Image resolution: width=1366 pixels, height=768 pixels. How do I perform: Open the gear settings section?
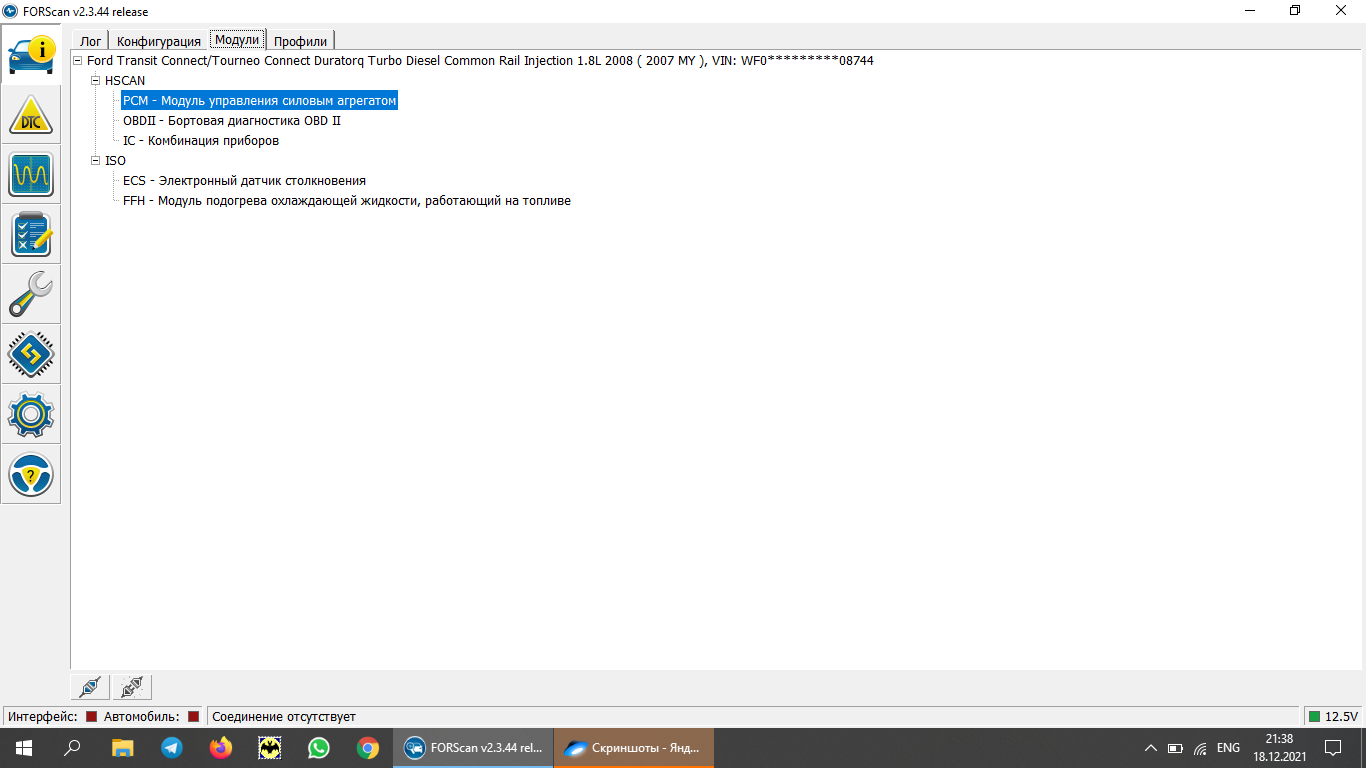click(x=31, y=414)
